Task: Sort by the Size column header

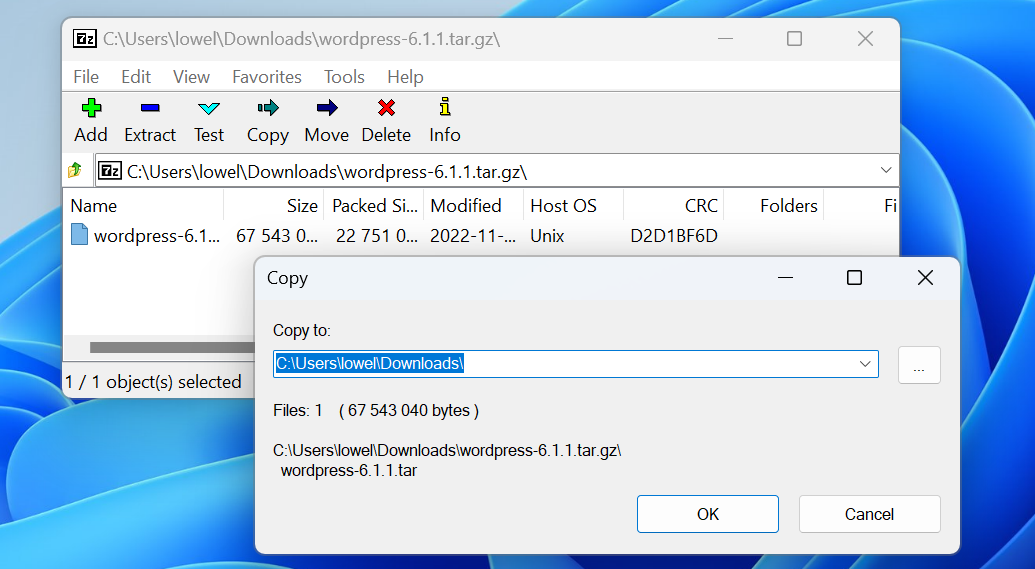Action: tap(274, 206)
